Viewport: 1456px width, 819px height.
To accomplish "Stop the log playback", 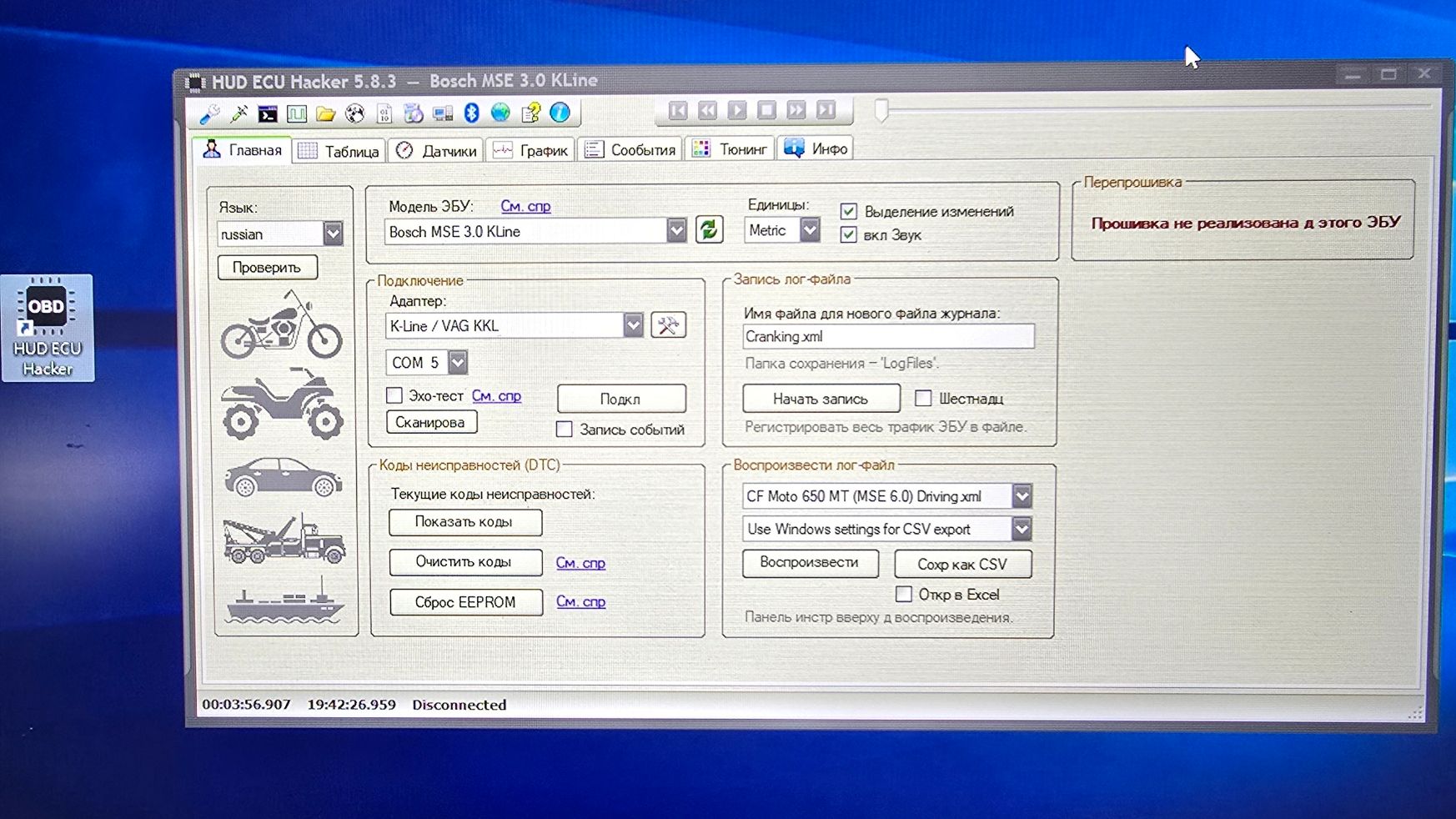I will click(767, 110).
